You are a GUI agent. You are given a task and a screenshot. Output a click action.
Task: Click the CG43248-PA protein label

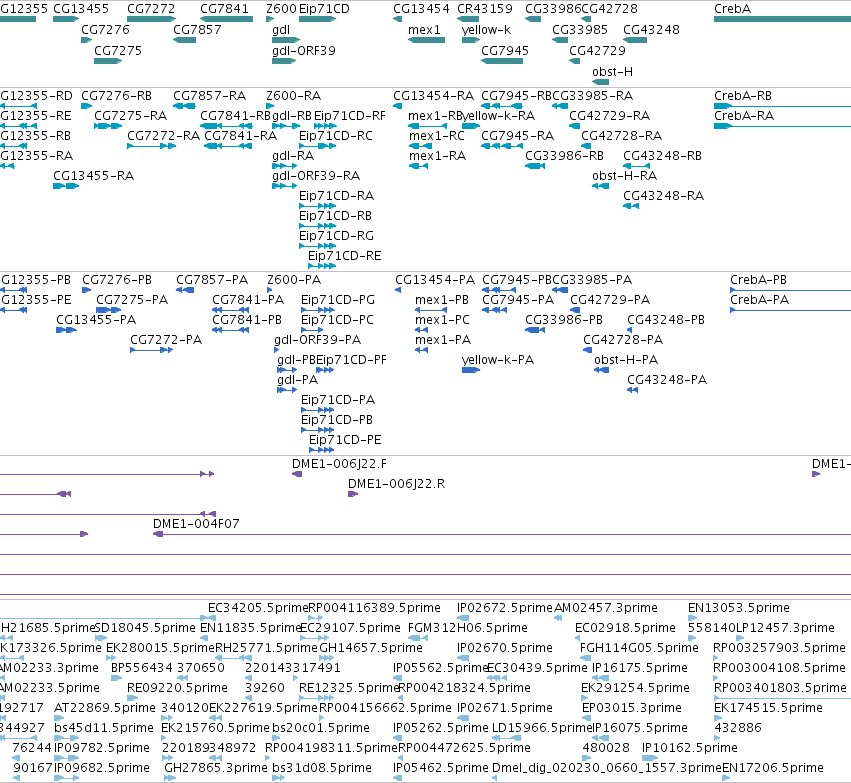pyautogui.click(x=667, y=380)
